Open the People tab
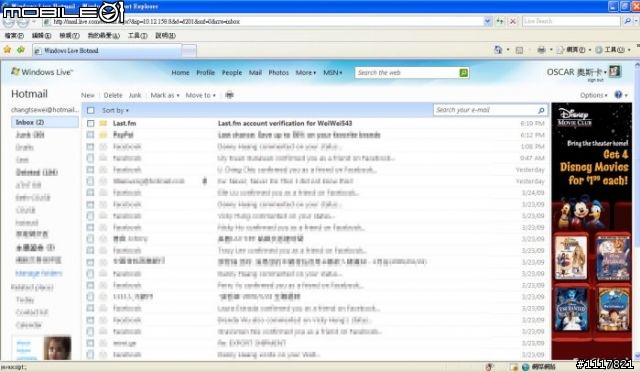 232,72
